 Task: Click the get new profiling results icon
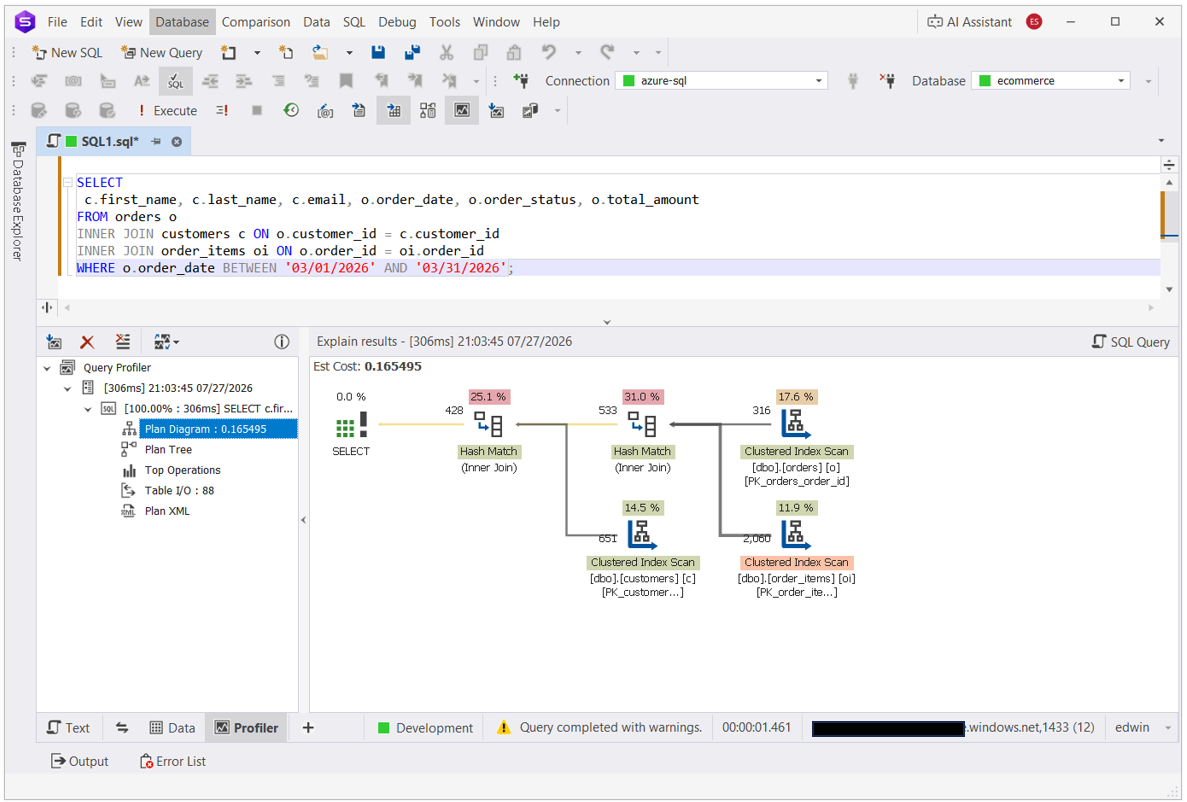[x=54, y=342]
